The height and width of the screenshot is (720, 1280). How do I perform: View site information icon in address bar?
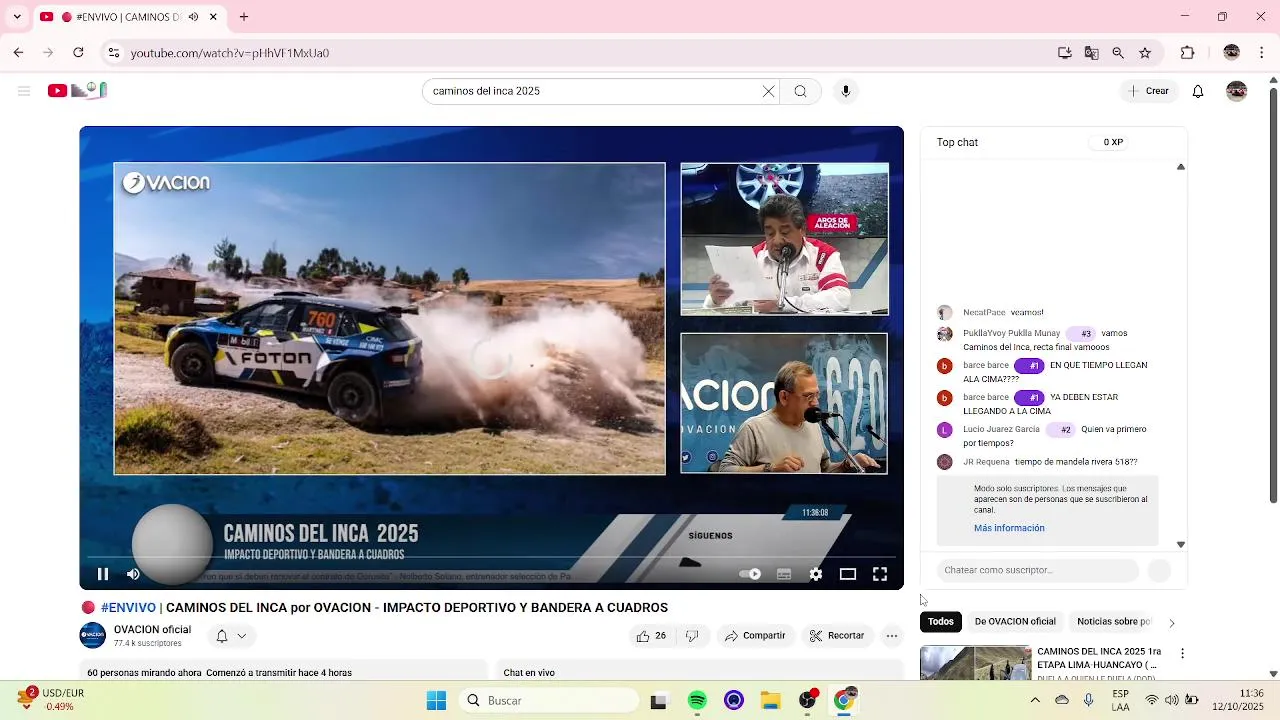click(x=114, y=53)
